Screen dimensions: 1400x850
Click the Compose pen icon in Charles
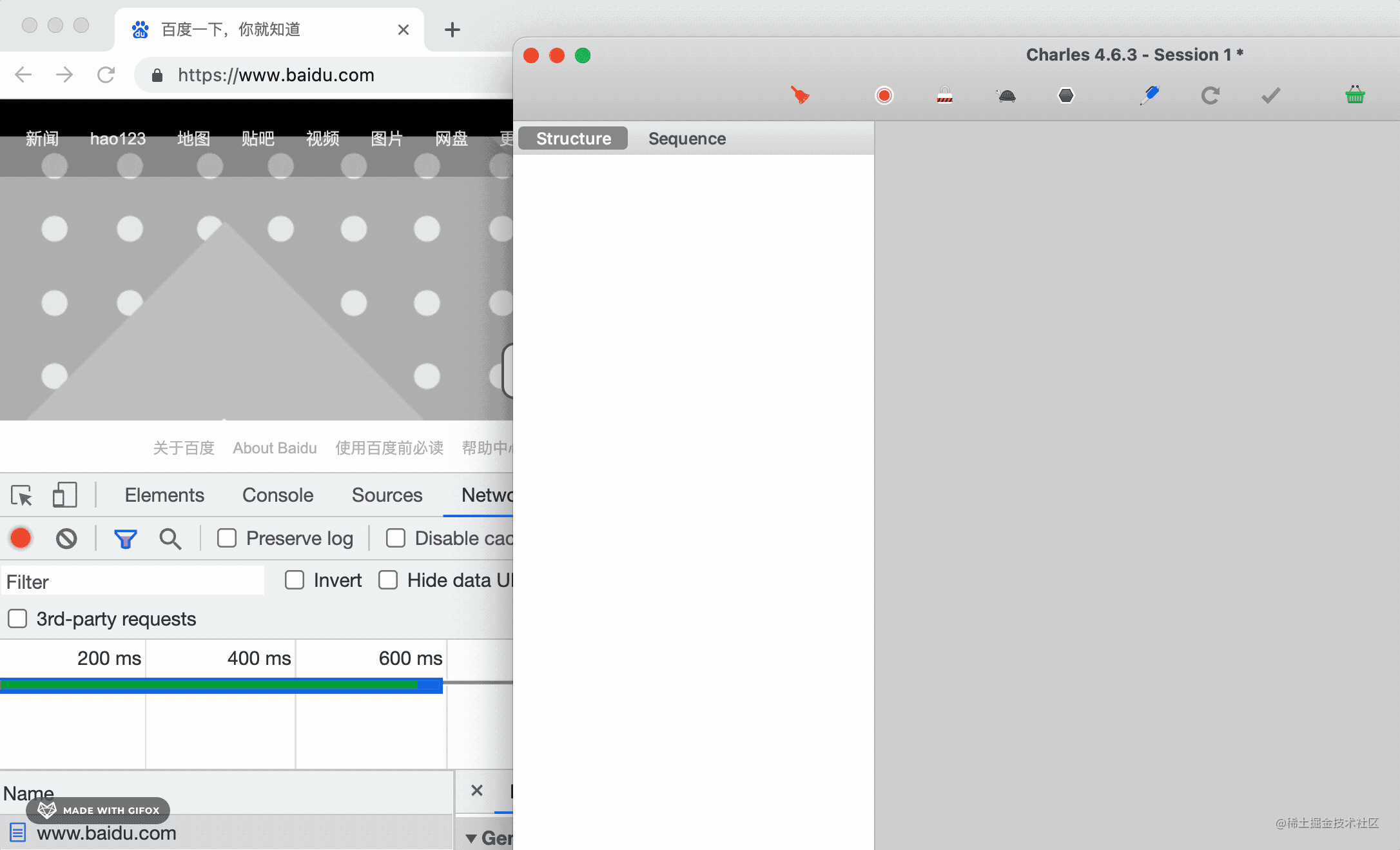[x=1149, y=95]
